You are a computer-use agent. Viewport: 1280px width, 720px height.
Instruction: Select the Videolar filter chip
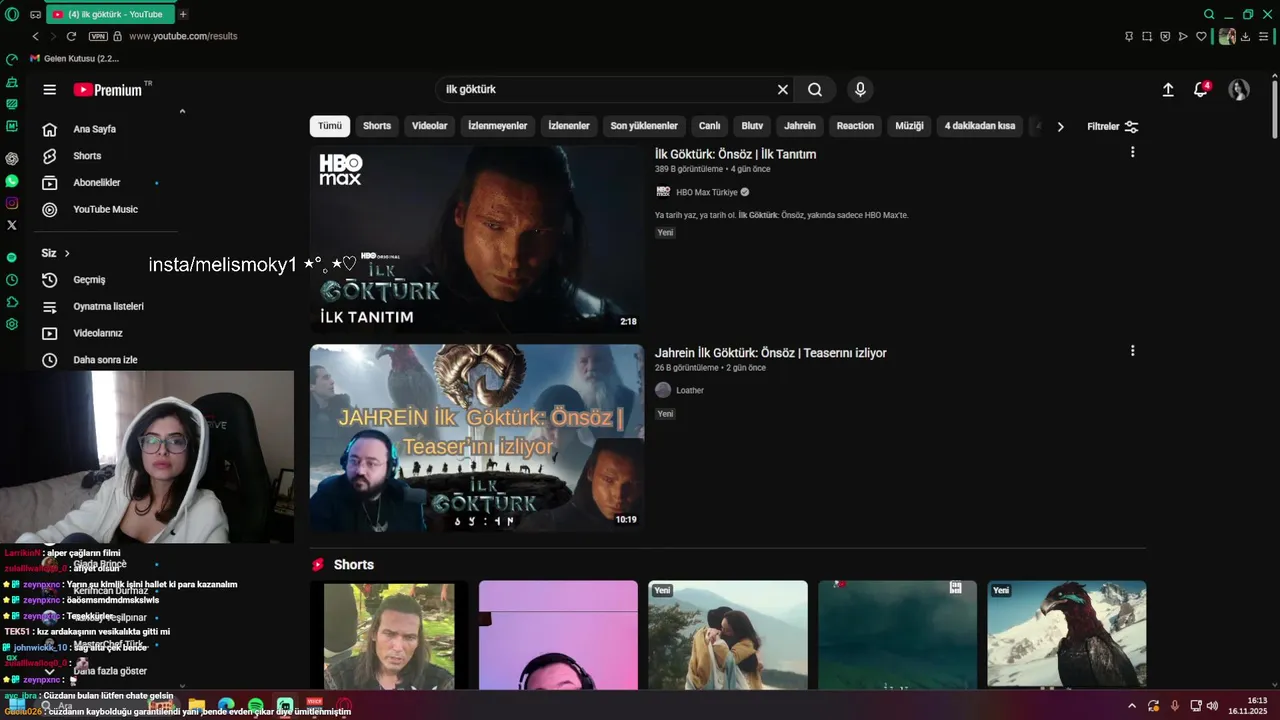[430, 126]
